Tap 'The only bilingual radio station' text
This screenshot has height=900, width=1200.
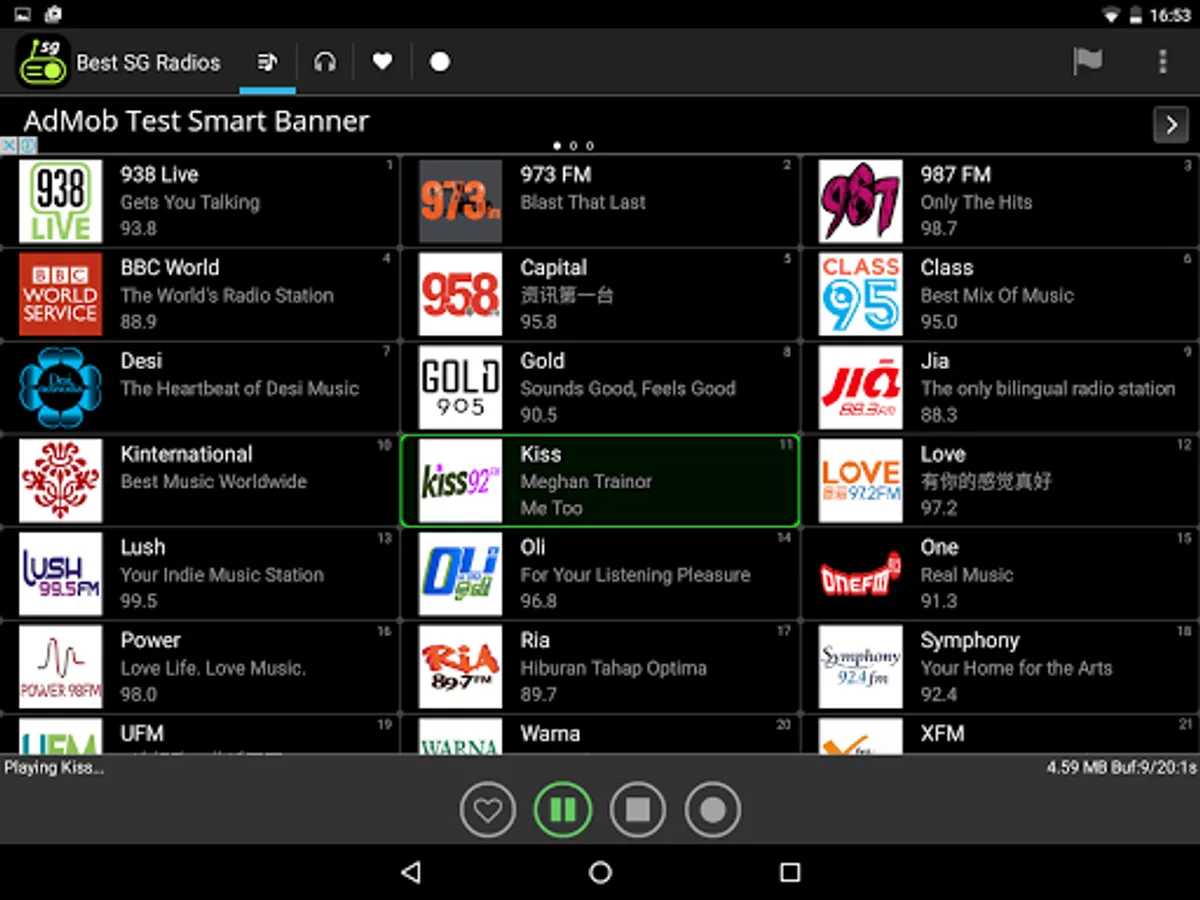click(x=1048, y=388)
